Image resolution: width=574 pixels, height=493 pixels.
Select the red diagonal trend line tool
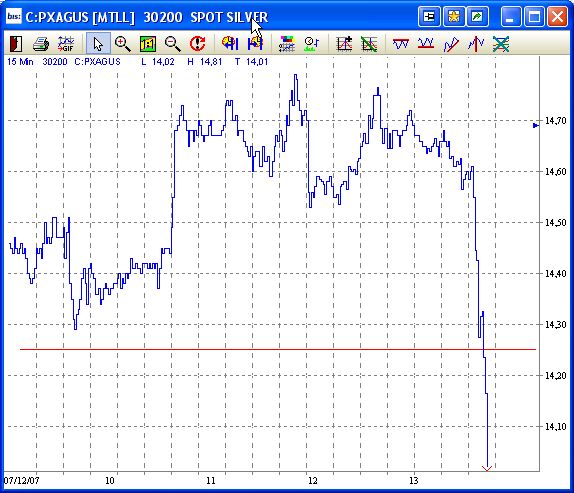click(451, 44)
